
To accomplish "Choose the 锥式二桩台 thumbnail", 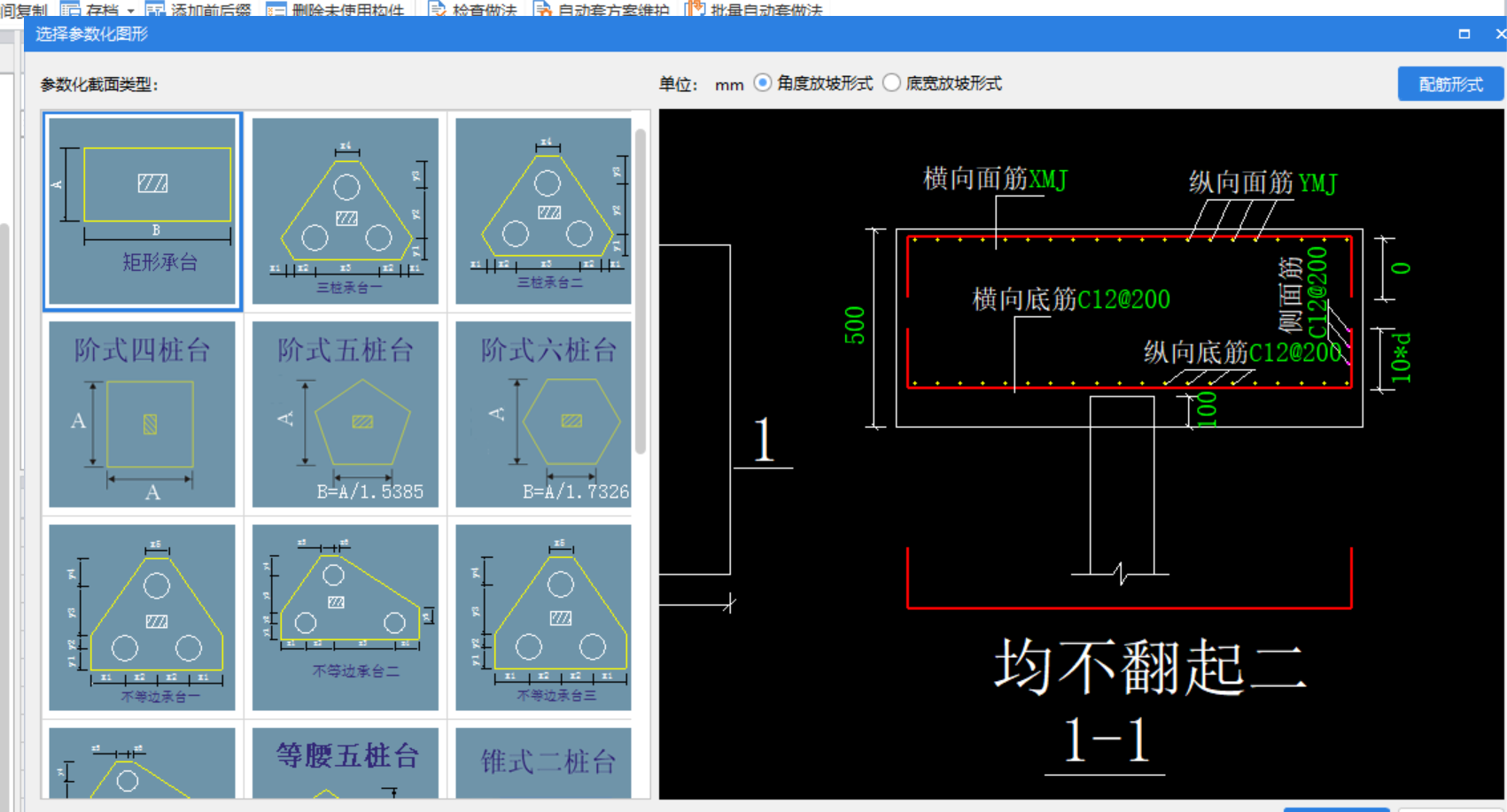I will [x=543, y=762].
